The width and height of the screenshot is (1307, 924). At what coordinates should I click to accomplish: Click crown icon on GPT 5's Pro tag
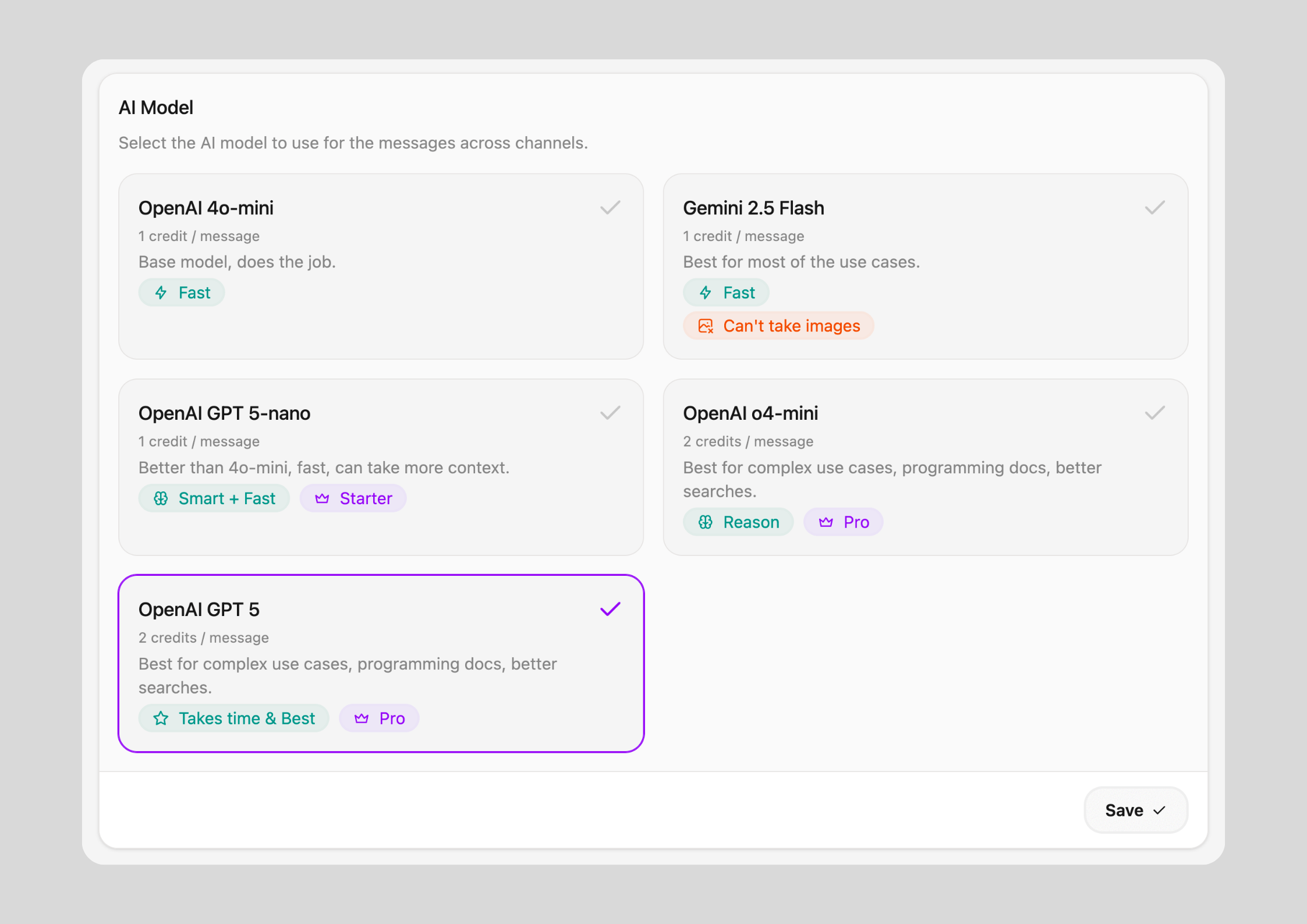click(362, 718)
